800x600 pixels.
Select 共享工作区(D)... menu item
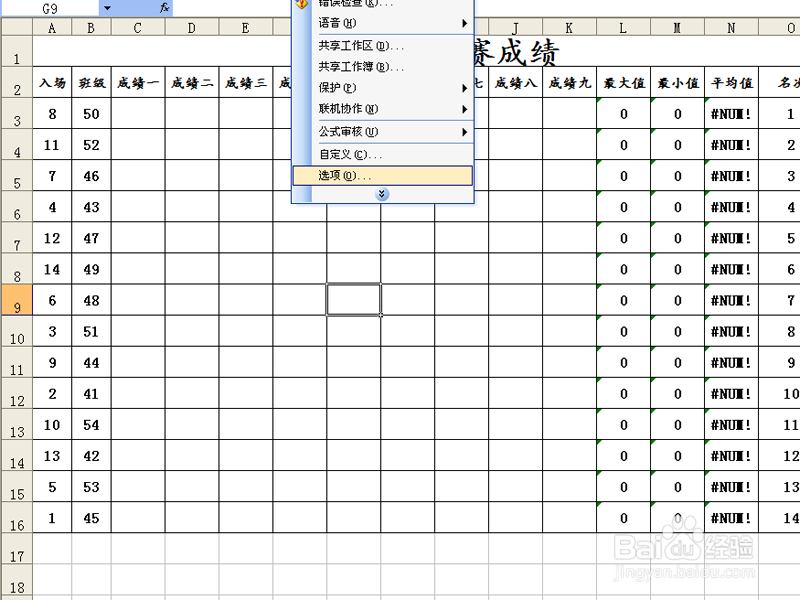click(x=383, y=46)
